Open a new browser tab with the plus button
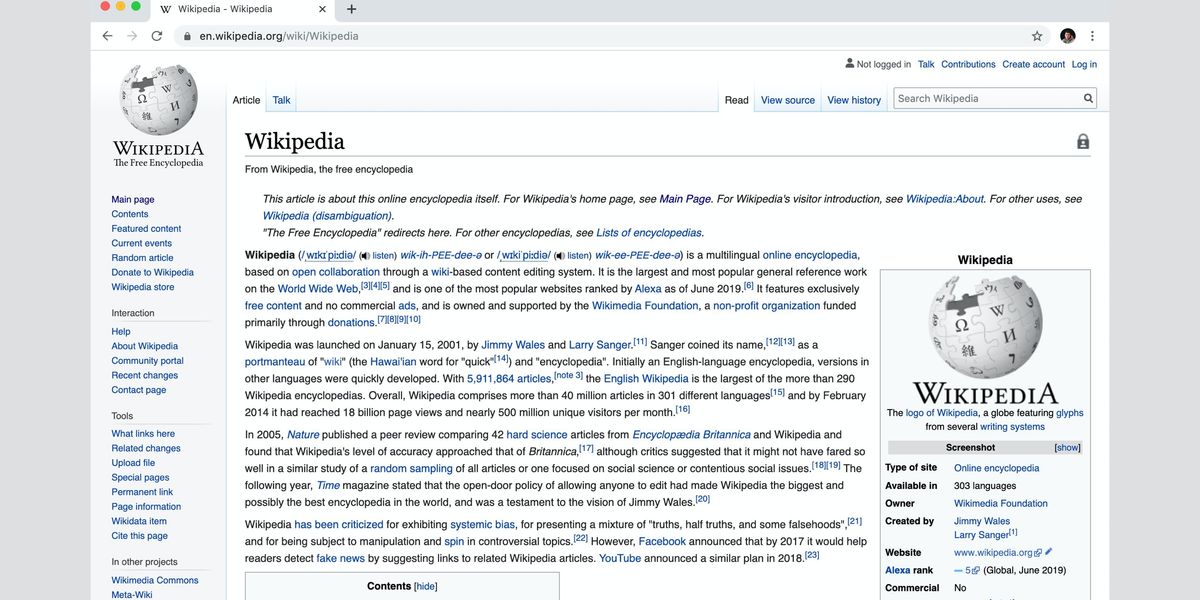This screenshot has width=1200, height=600. pyautogui.click(x=350, y=10)
